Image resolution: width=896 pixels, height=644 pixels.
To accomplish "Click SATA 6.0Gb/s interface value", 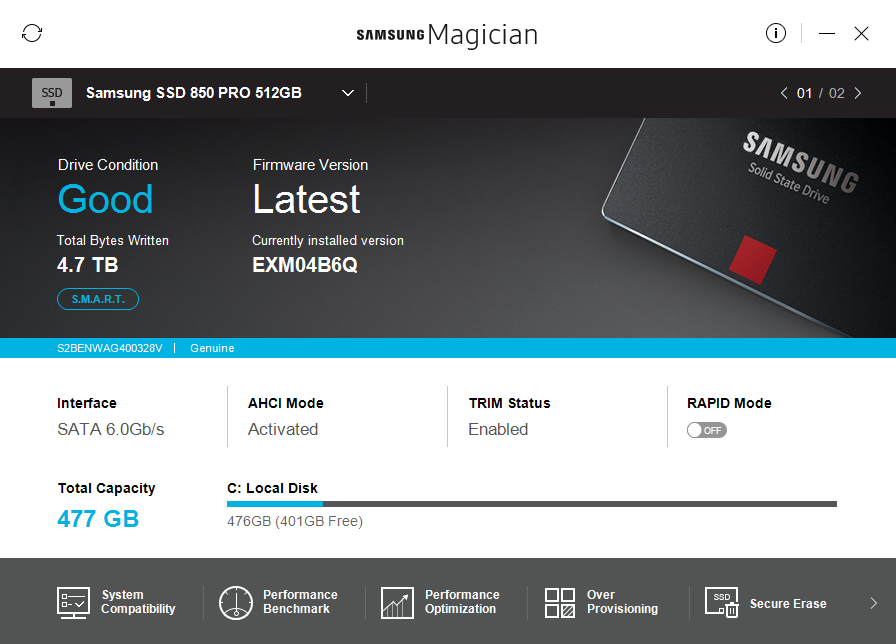I will pos(111,429).
